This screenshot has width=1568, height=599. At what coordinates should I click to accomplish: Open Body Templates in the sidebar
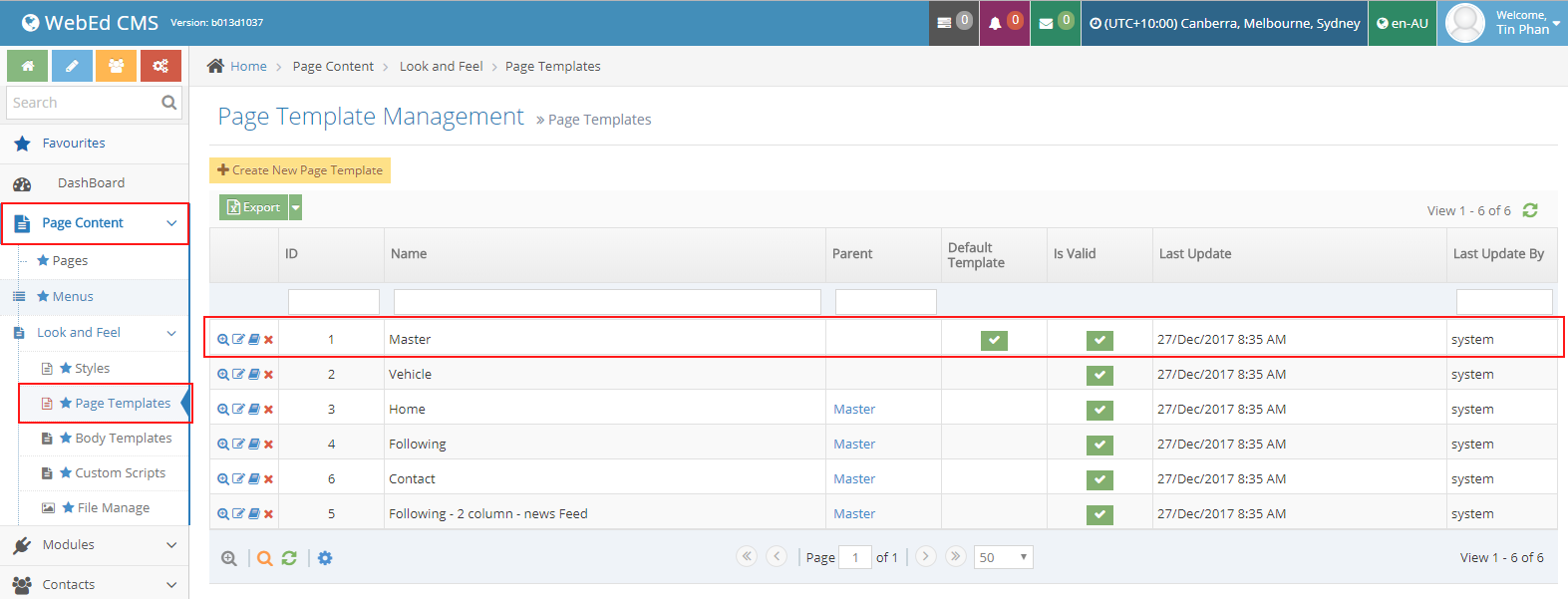(123, 439)
